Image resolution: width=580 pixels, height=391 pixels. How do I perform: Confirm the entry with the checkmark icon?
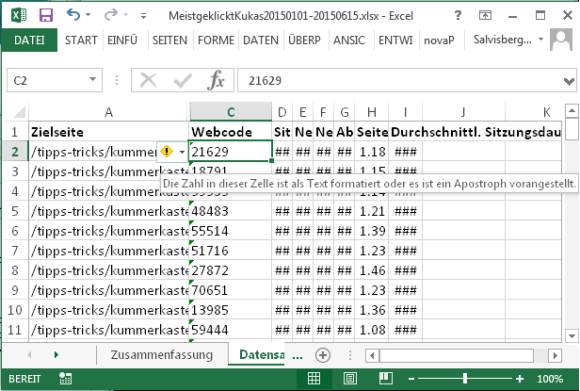(183, 80)
